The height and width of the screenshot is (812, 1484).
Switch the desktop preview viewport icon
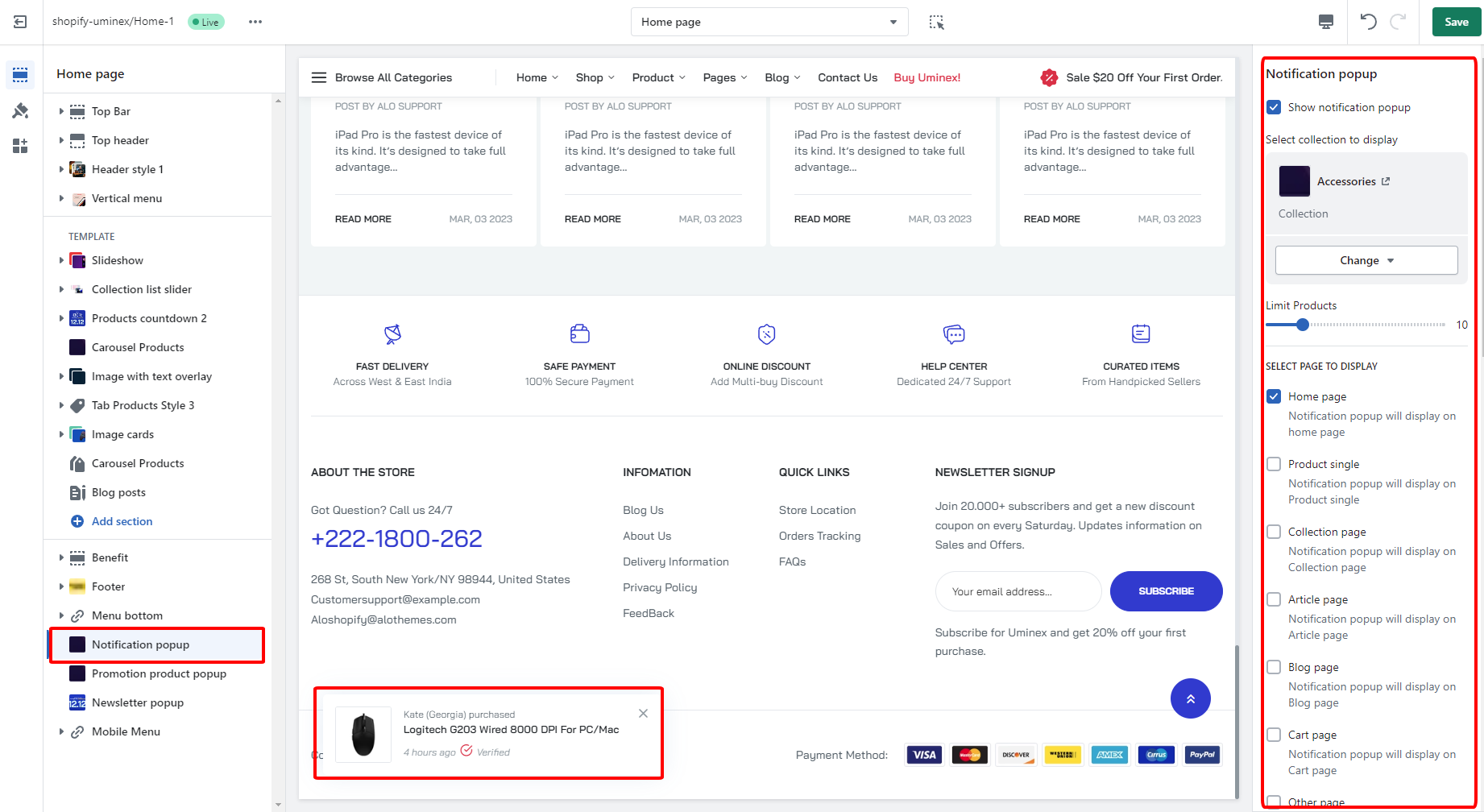[1325, 22]
